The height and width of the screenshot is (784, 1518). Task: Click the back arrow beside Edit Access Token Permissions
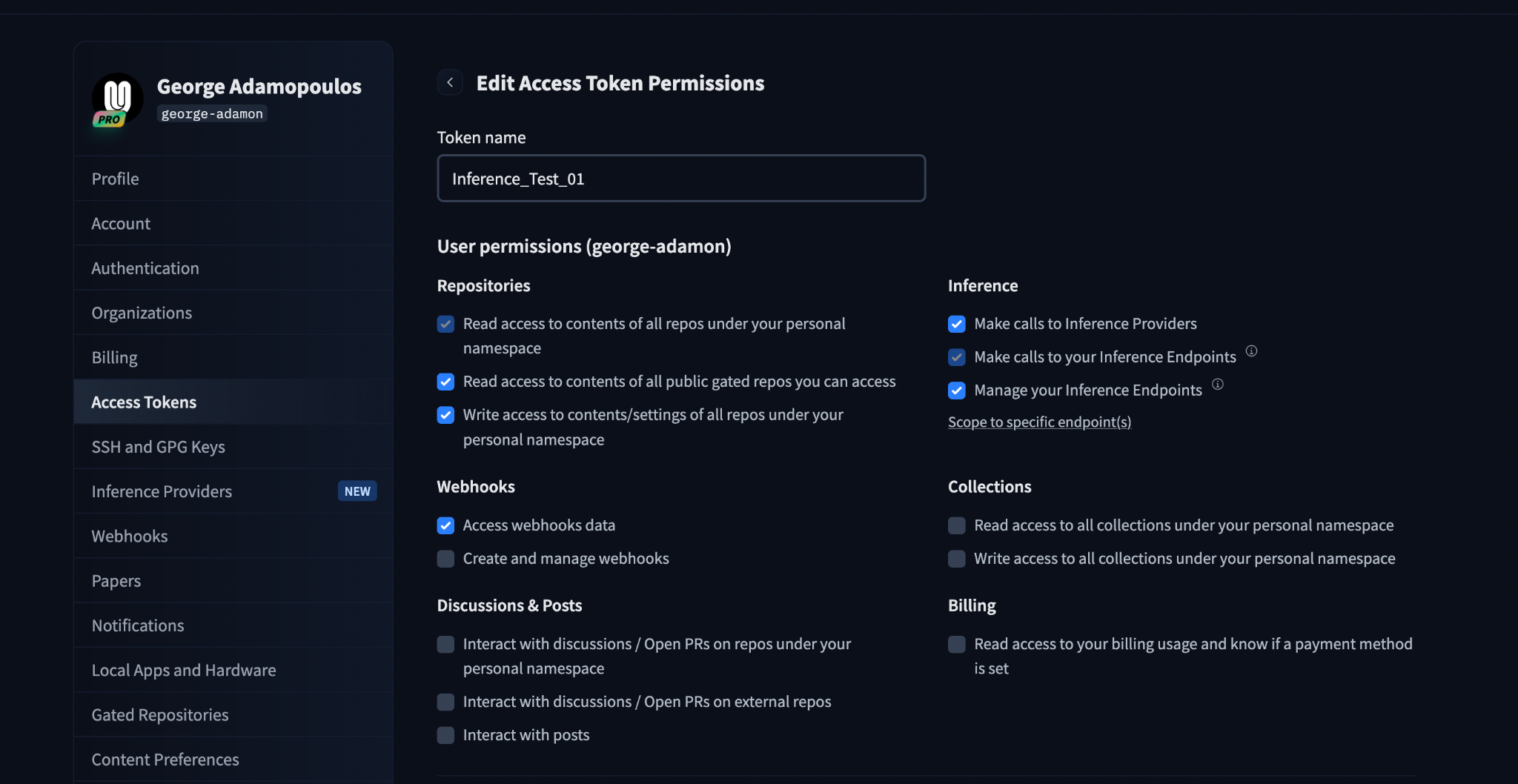pyautogui.click(x=450, y=83)
